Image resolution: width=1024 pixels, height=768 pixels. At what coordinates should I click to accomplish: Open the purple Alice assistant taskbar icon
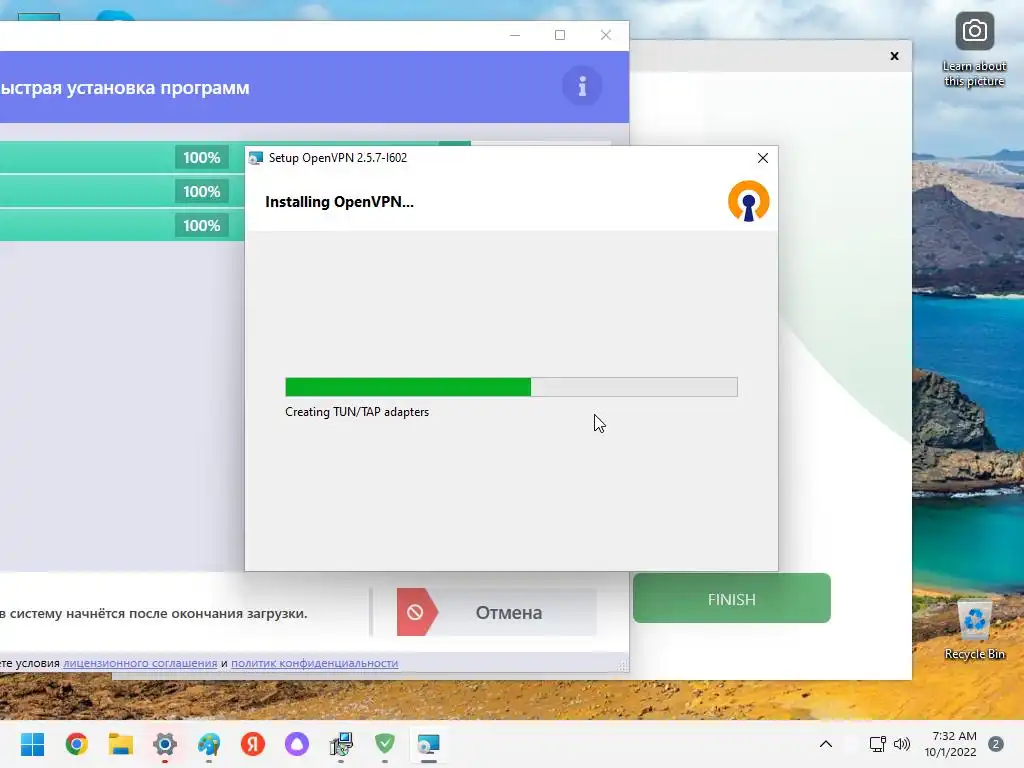[297, 744]
